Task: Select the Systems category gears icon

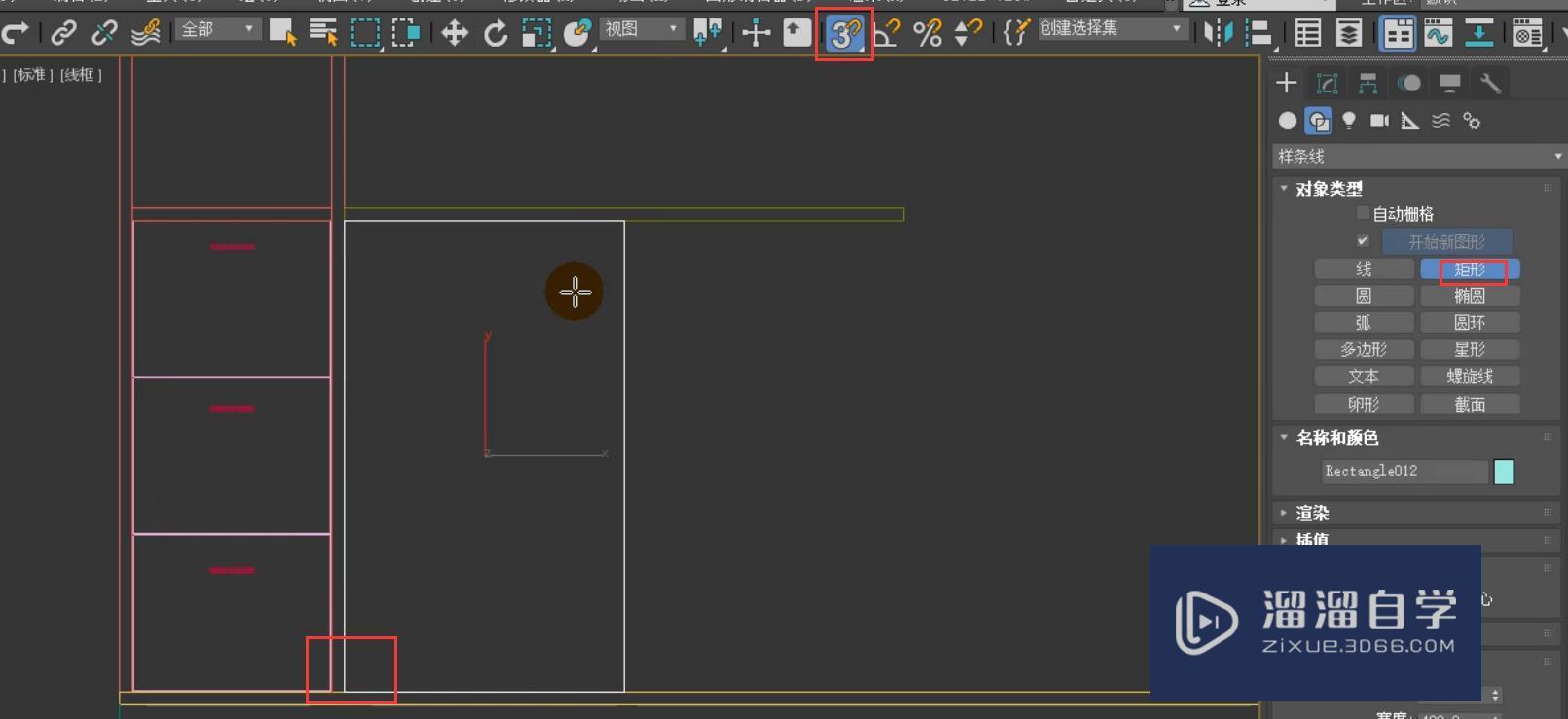Action: [1472, 121]
